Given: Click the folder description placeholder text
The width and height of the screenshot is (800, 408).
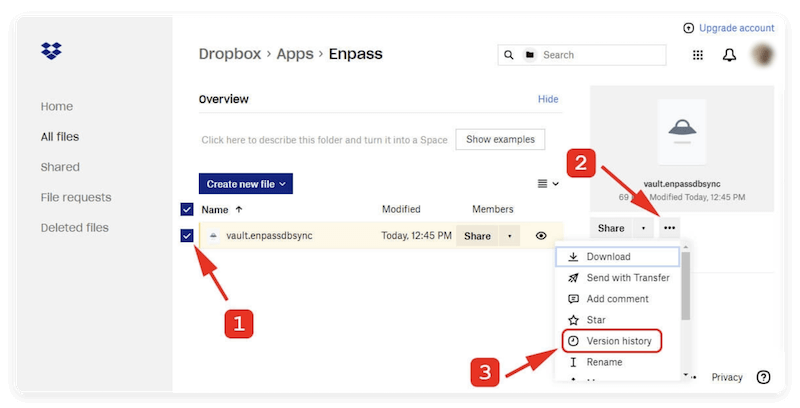Looking at the screenshot, I should click(324, 140).
